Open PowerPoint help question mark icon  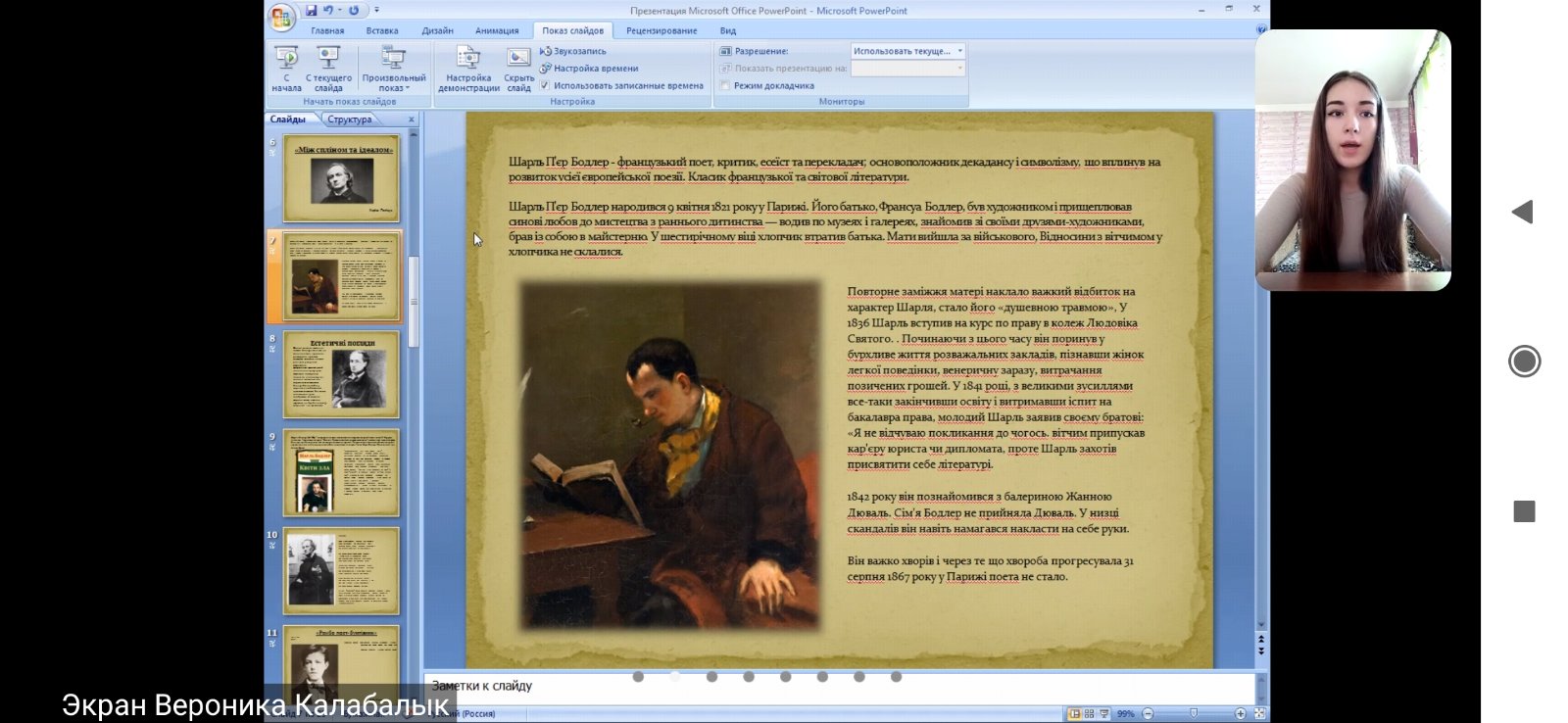[x=1261, y=30]
